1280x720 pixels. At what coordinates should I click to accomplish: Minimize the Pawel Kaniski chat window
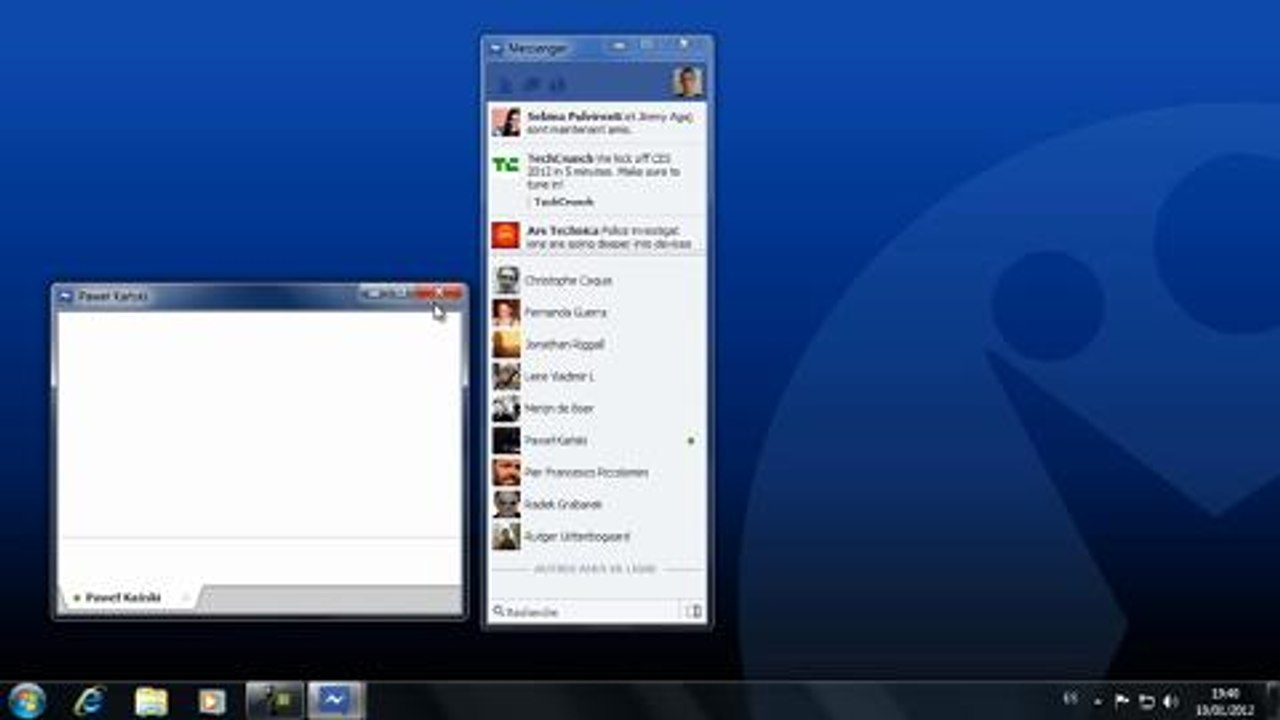[x=373, y=293]
